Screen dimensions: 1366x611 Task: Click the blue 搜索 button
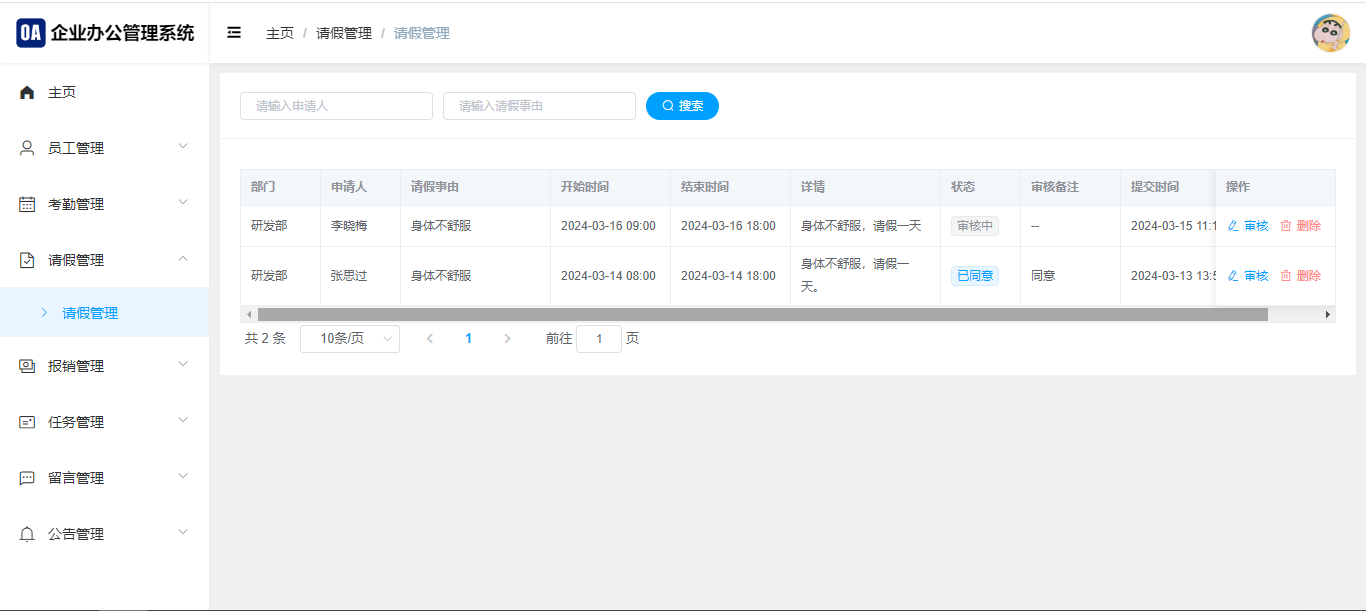coord(682,106)
